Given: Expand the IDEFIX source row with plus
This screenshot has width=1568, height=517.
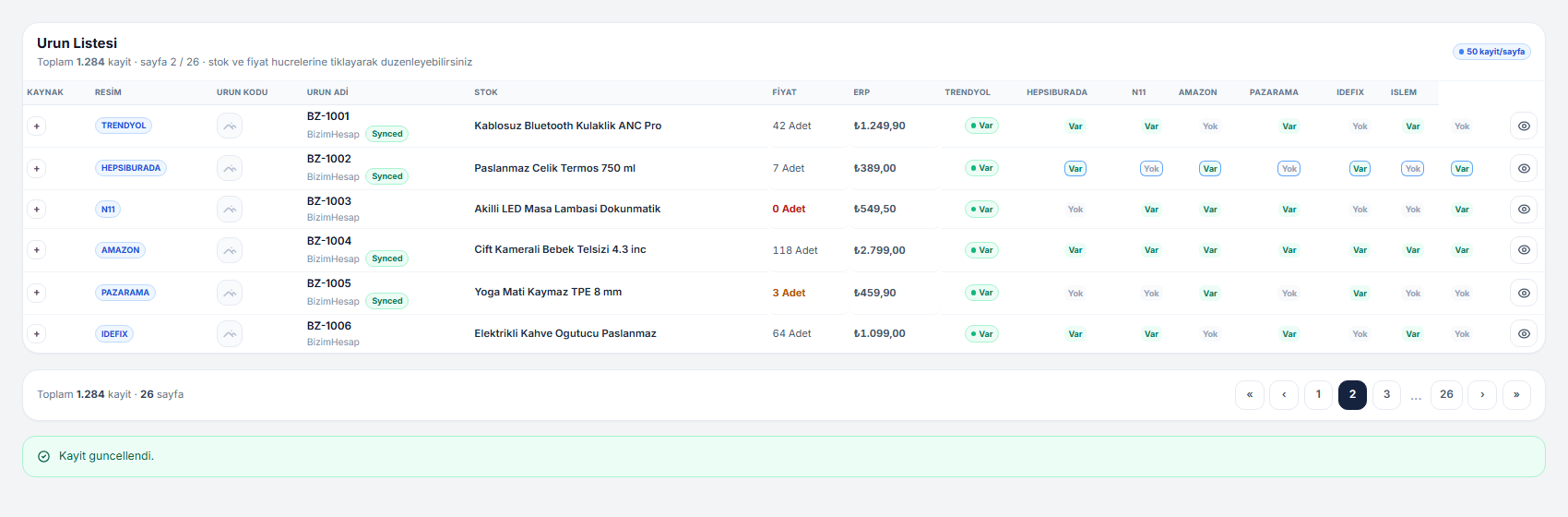Looking at the screenshot, I should pos(37,333).
